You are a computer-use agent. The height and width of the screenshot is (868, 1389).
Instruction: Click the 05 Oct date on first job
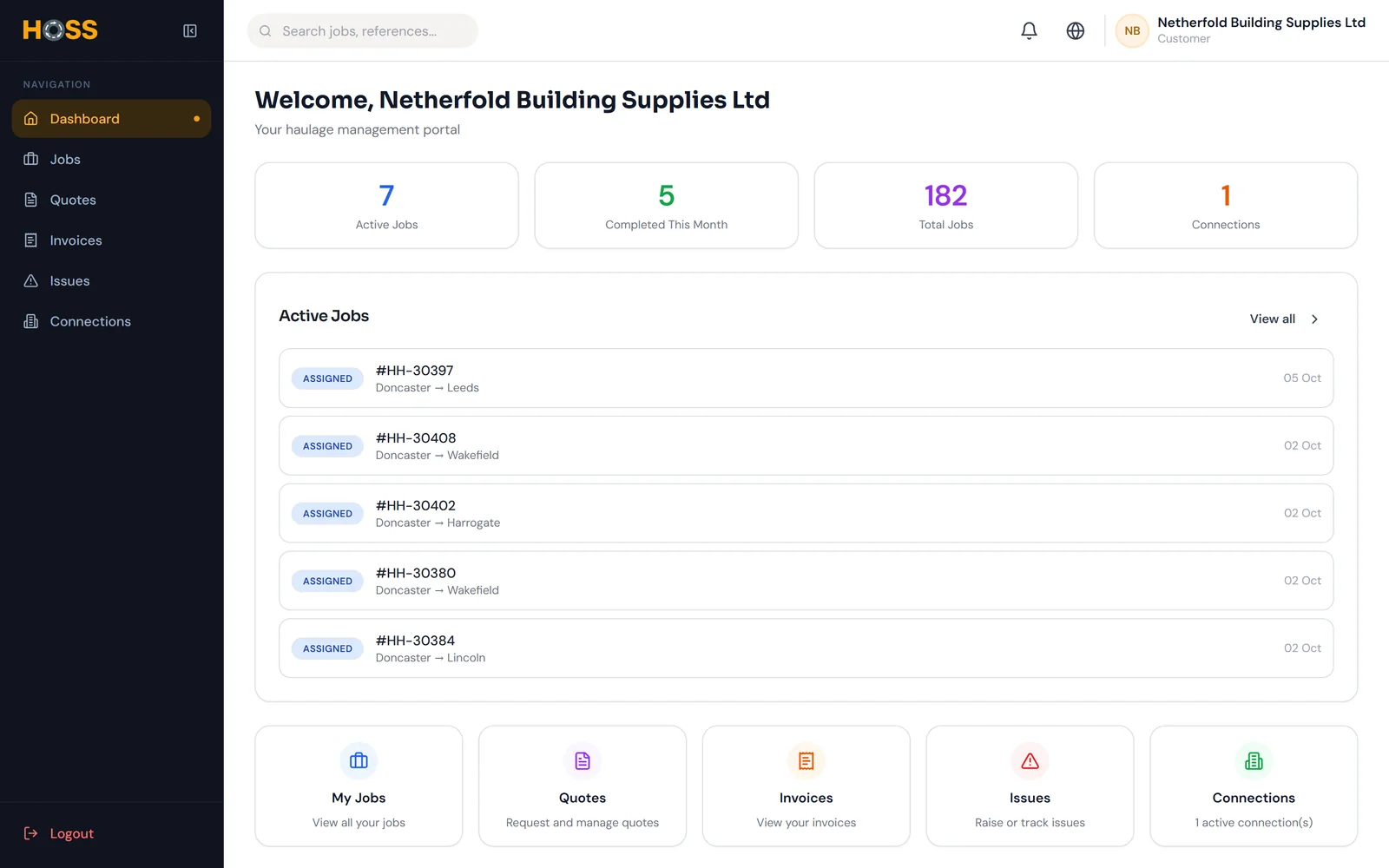click(1302, 378)
